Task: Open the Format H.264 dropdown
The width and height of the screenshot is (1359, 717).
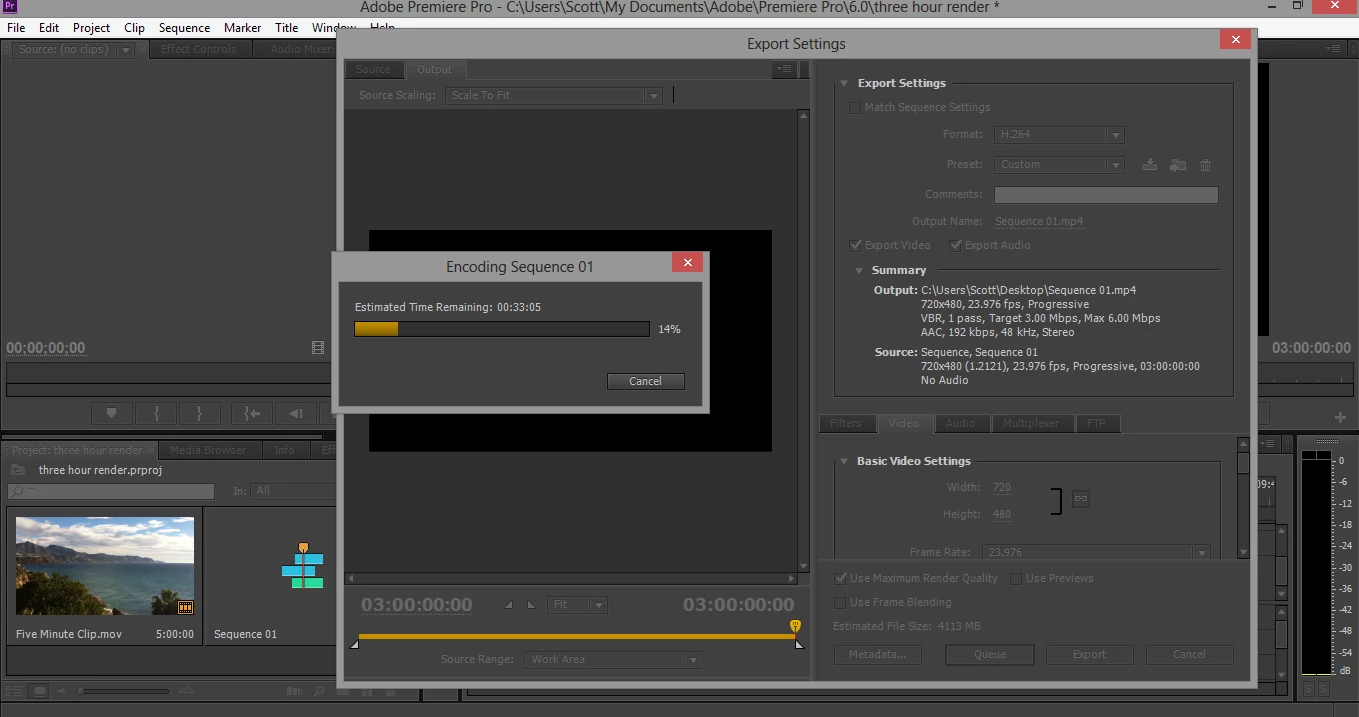Action: [x=1060, y=135]
